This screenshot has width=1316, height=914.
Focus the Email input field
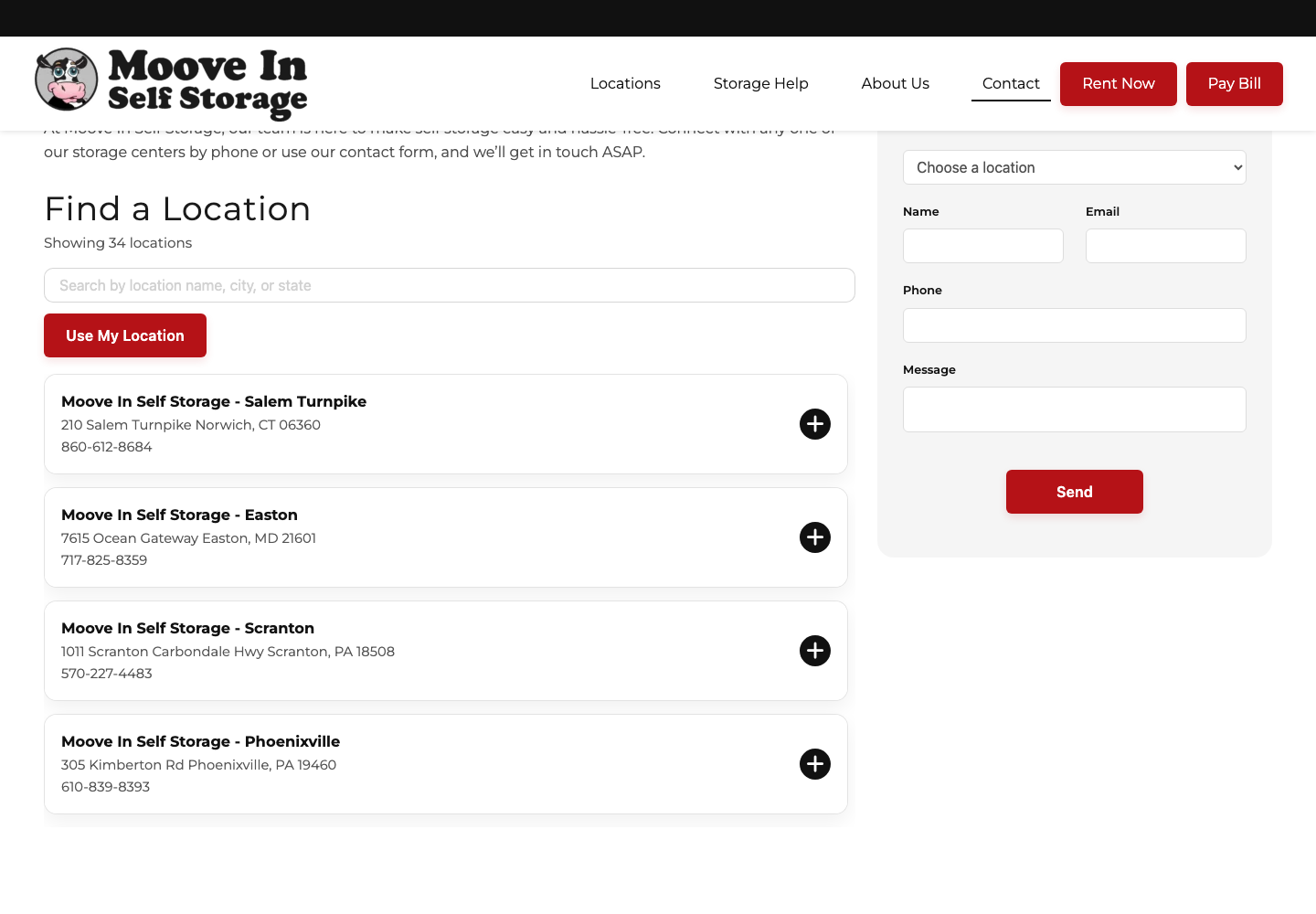(1166, 246)
